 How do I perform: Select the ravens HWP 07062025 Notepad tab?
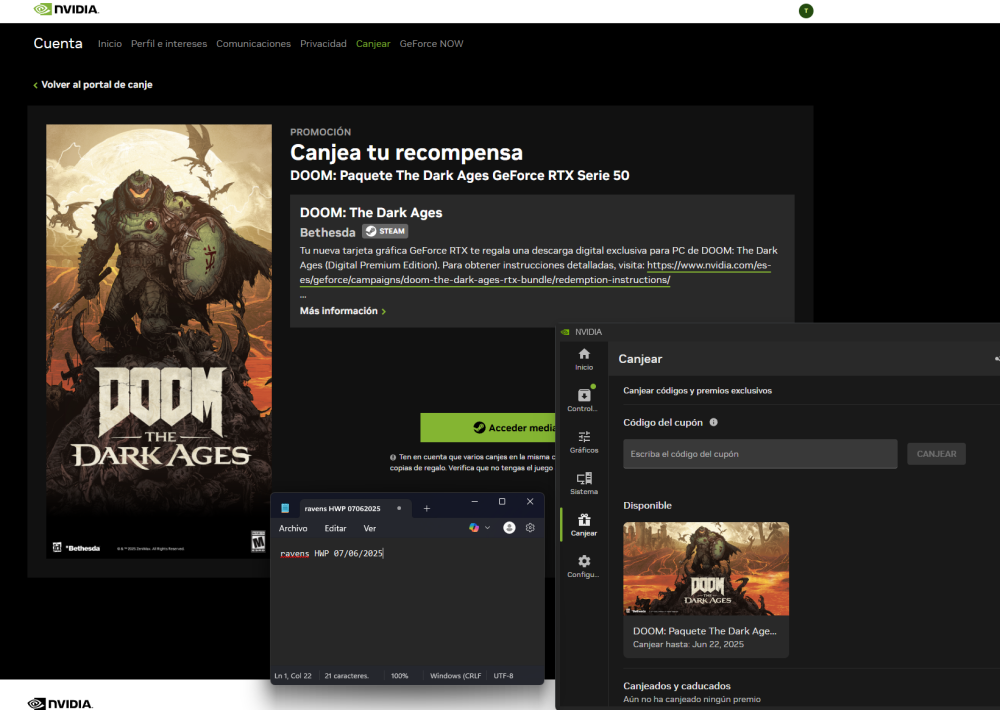[342, 508]
